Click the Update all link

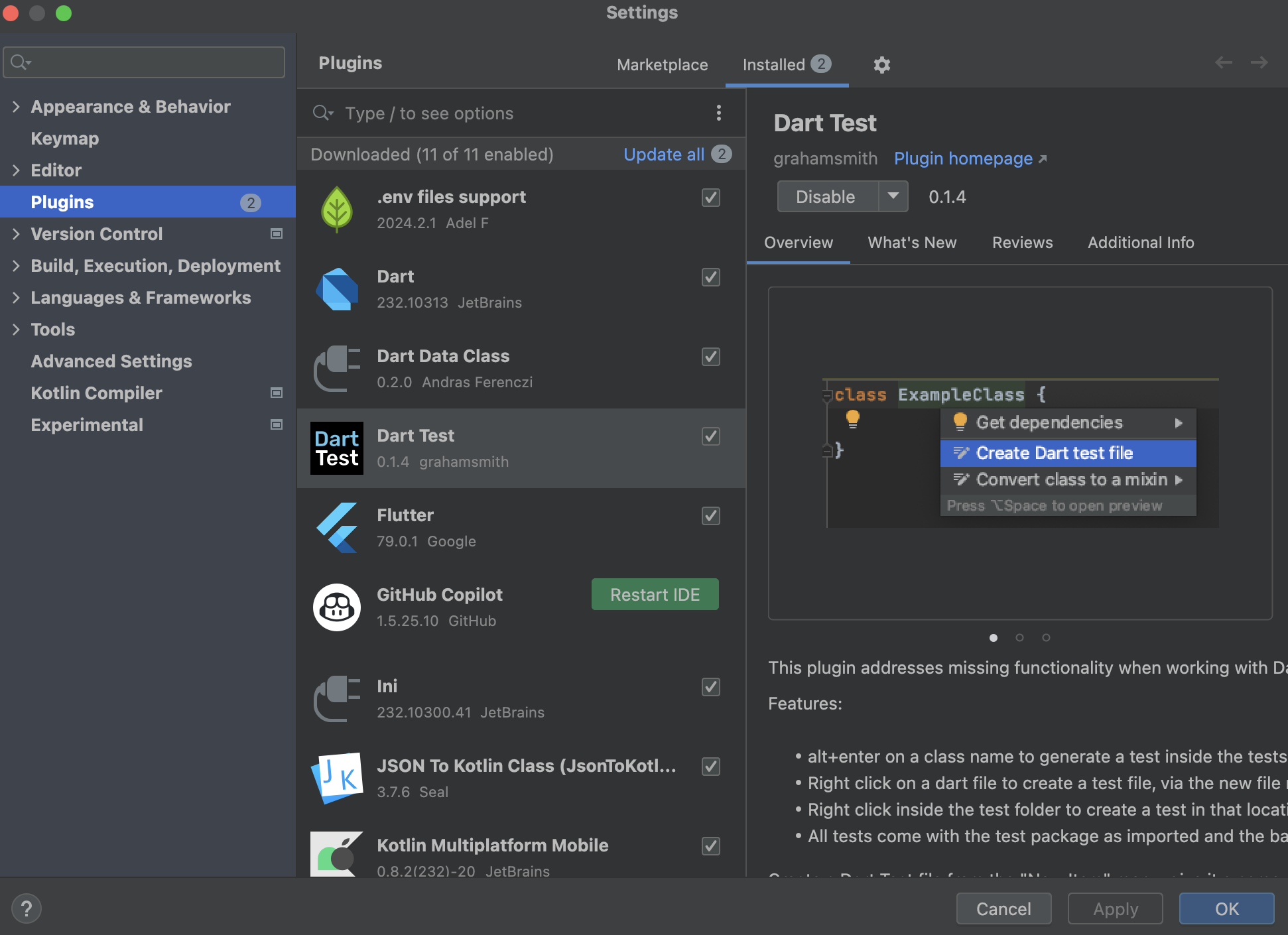tap(664, 154)
